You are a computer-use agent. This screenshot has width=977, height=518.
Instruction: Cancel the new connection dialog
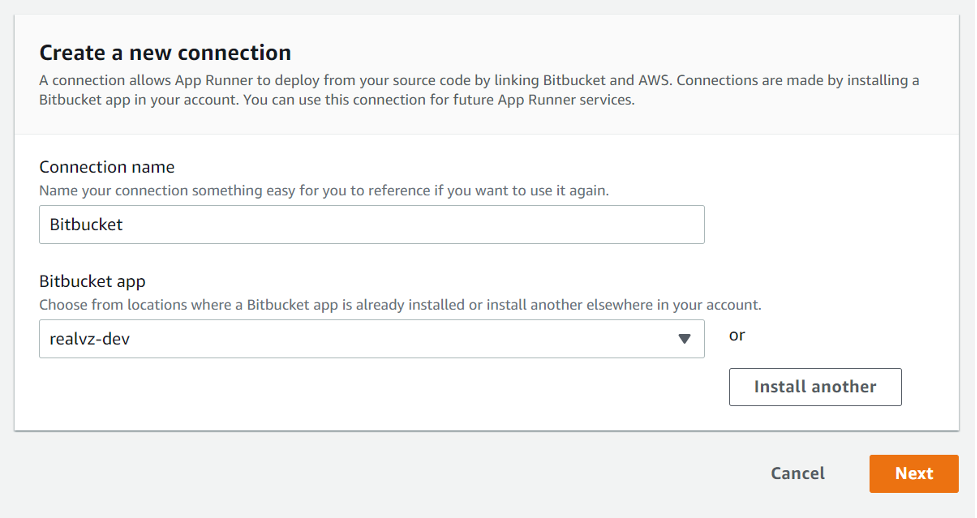[798, 474]
